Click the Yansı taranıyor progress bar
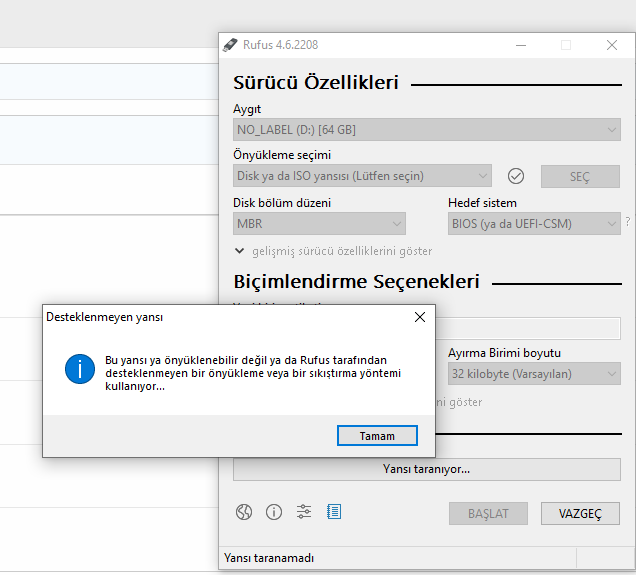Screen dimensions: 636x575 point(427,469)
